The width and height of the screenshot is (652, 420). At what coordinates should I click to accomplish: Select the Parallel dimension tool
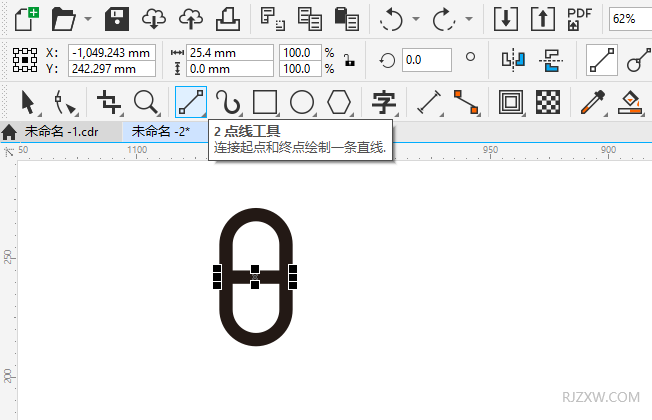[x=429, y=102]
